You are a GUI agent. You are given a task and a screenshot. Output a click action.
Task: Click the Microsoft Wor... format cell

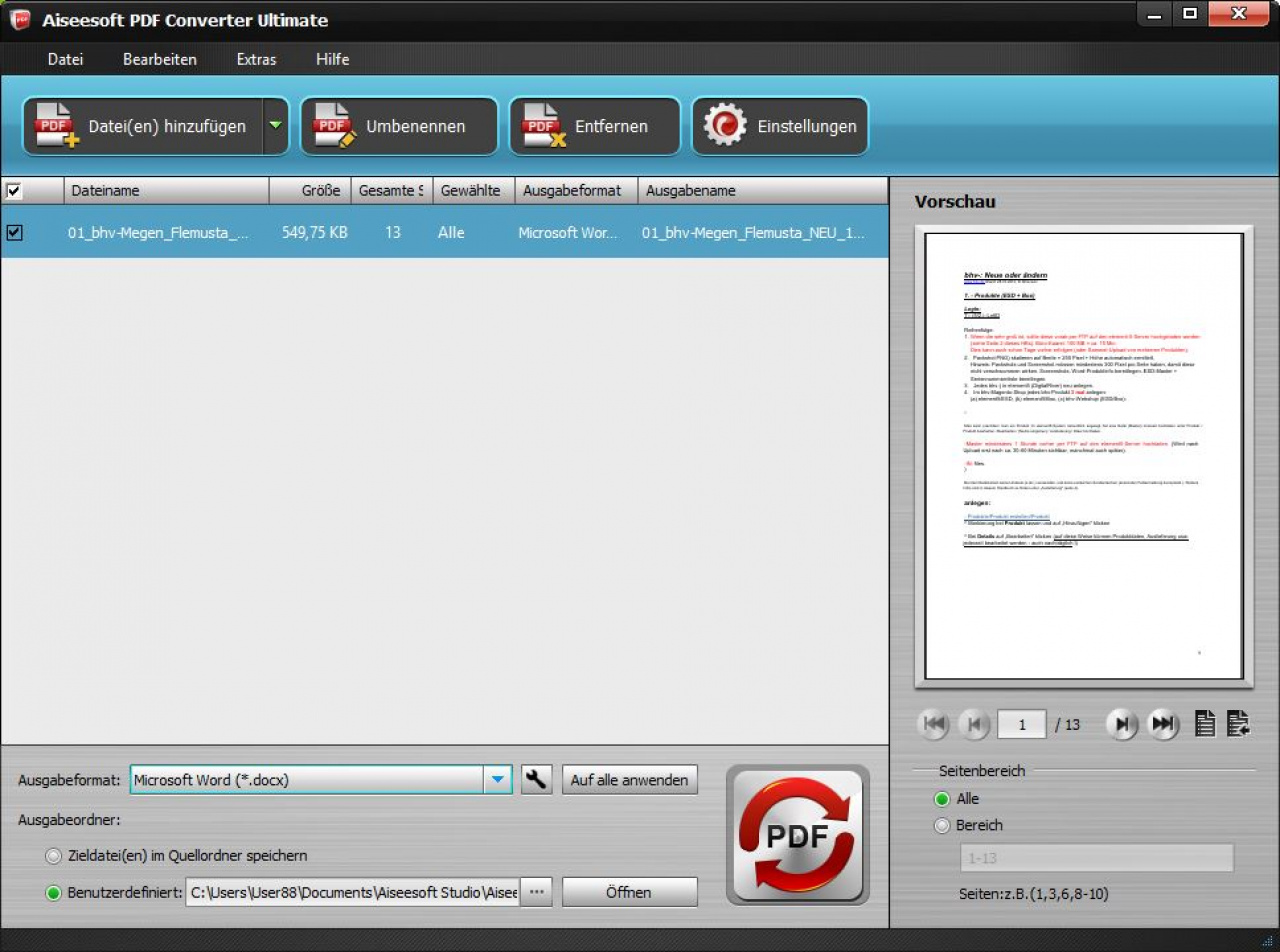click(x=568, y=232)
